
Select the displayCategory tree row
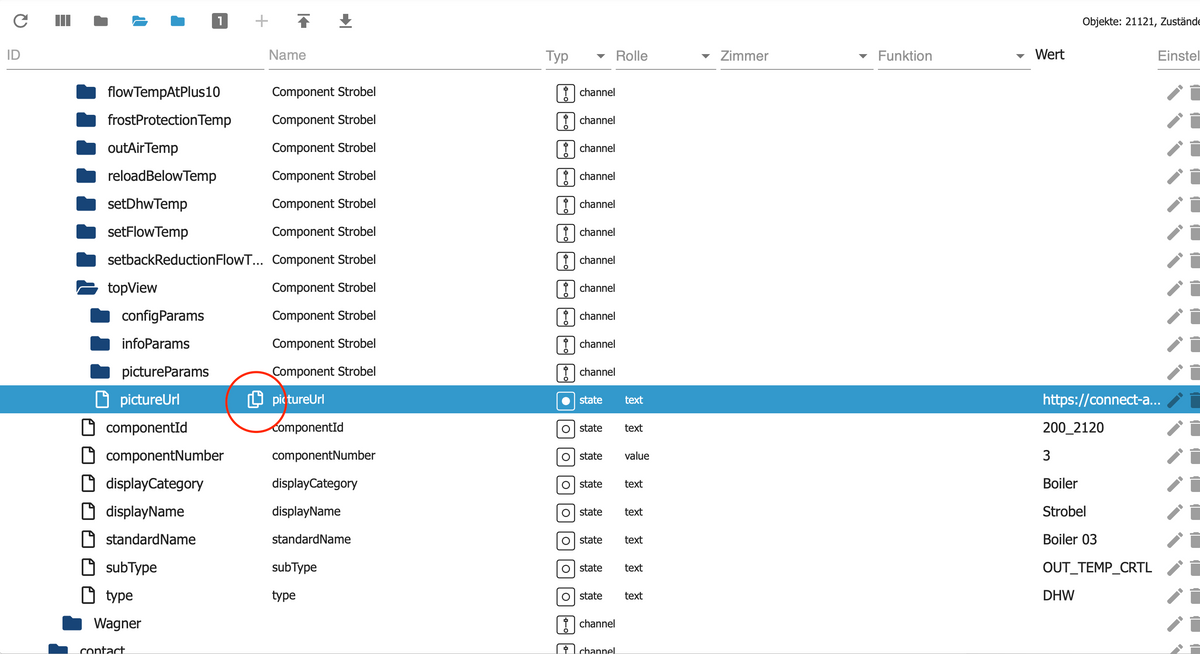point(600,483)
